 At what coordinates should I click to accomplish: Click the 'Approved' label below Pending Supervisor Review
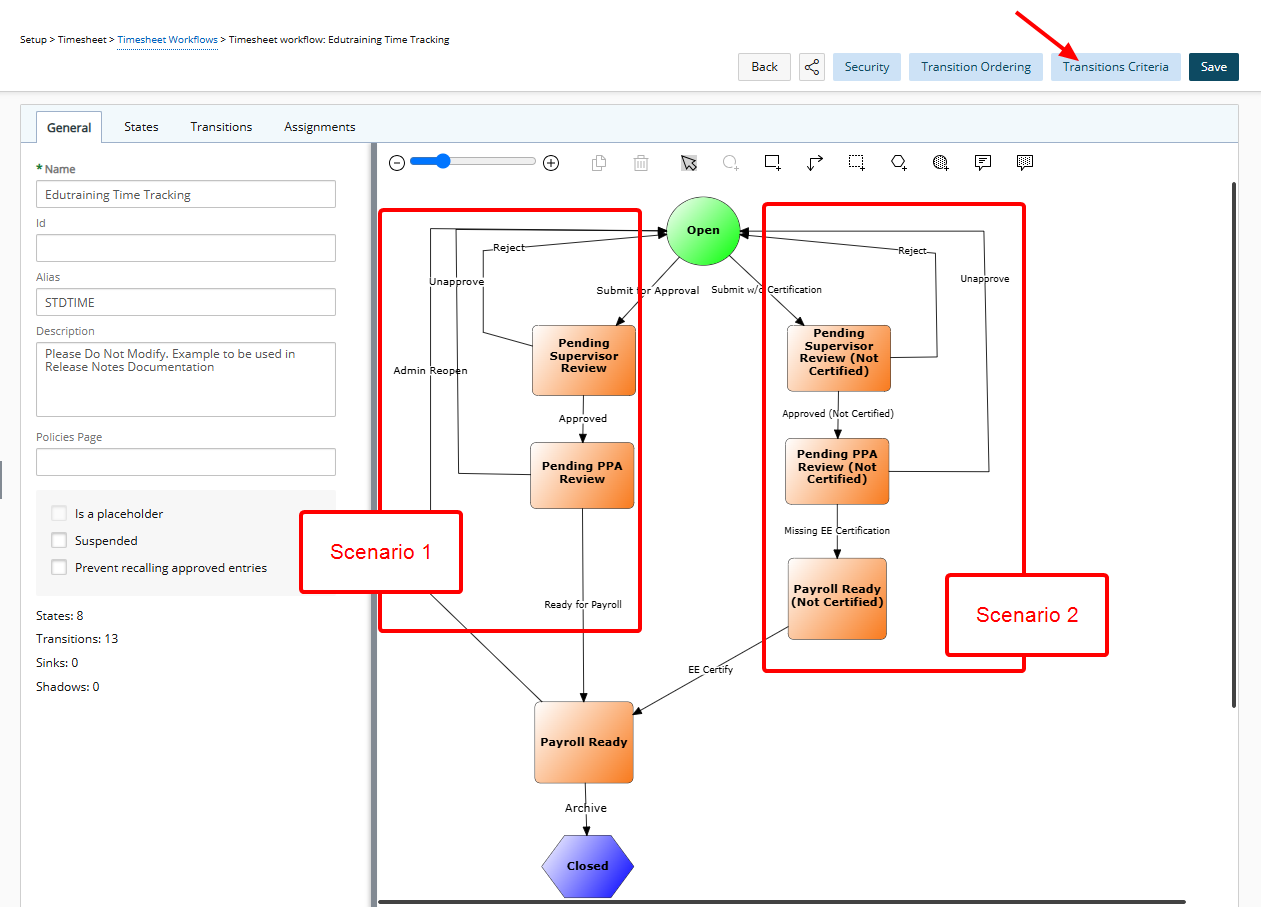(x=583, y=419)
